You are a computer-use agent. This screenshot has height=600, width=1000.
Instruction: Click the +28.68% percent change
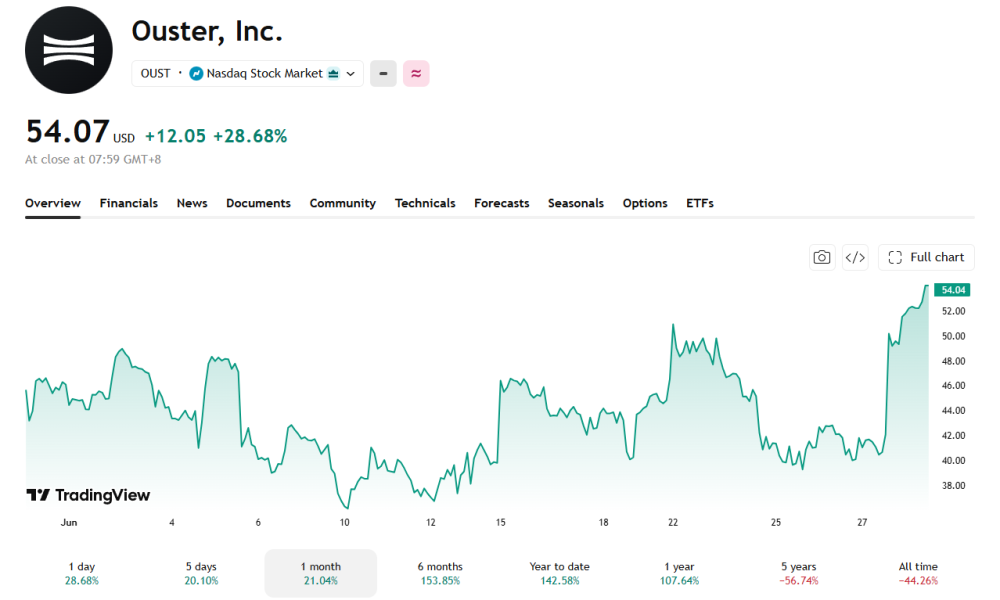250,136
